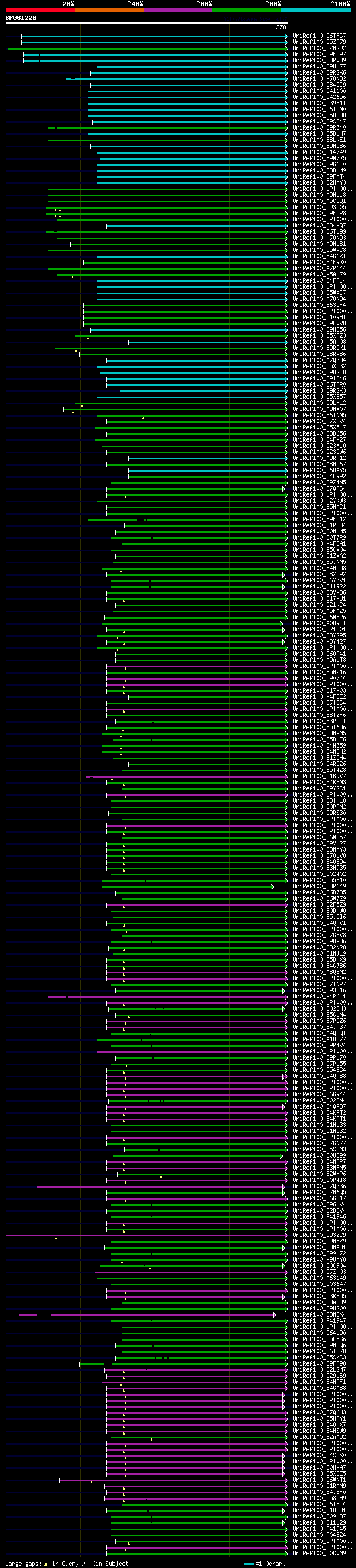Image resolution: width=356 pixels, height=1568 pixels.
Task: Select the UniRef100_Q9VL27 label
Action: tap(319, 844)
